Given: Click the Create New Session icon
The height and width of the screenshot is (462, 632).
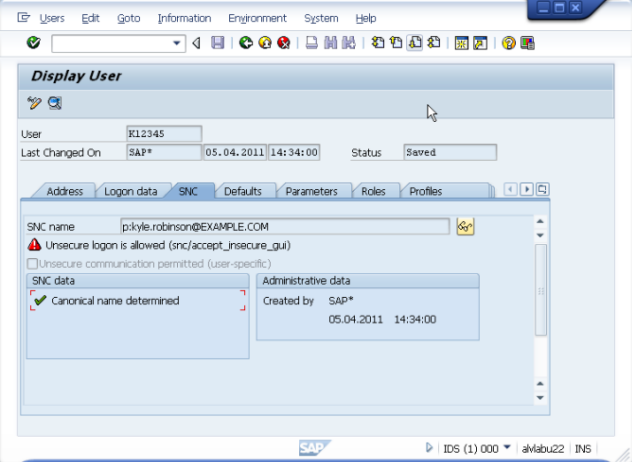Looking at the screenshot, I should tap(462, 43).
